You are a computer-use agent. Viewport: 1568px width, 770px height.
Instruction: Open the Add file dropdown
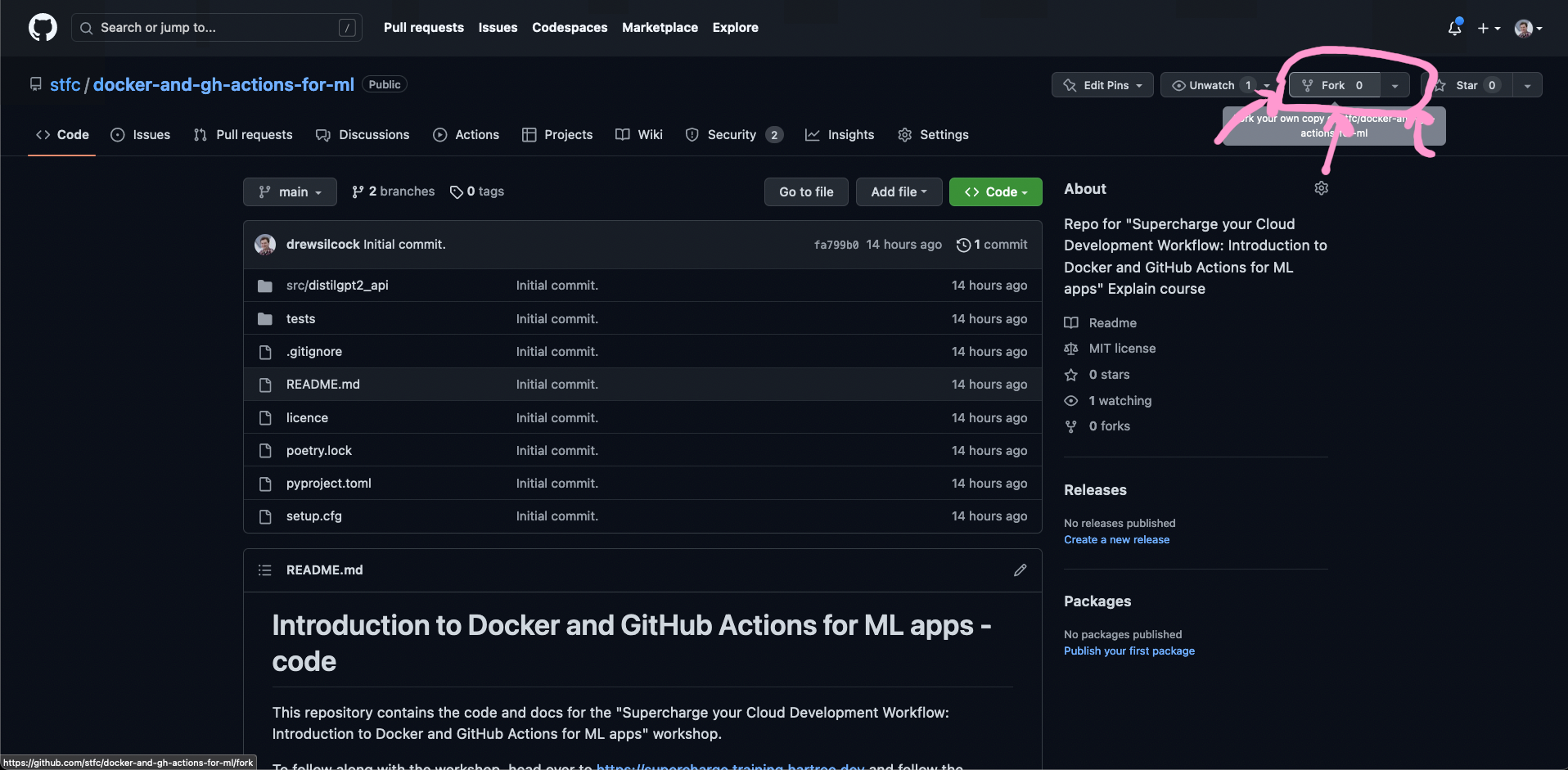pyautogui.click(x=898, y=191)
